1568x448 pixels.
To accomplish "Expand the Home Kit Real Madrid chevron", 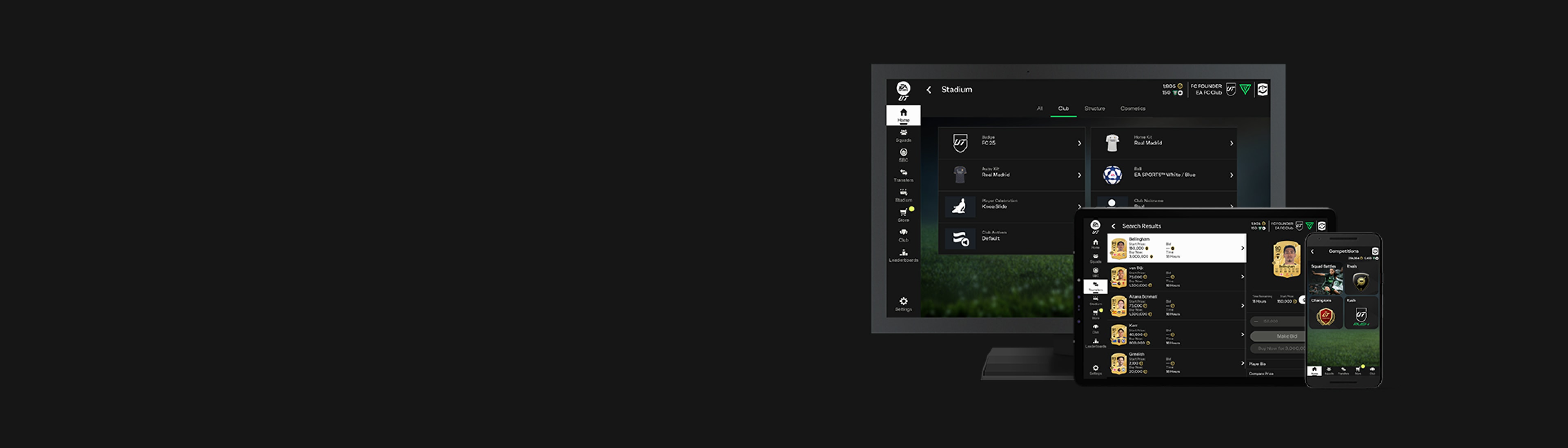I will (x=1232, y=144).
